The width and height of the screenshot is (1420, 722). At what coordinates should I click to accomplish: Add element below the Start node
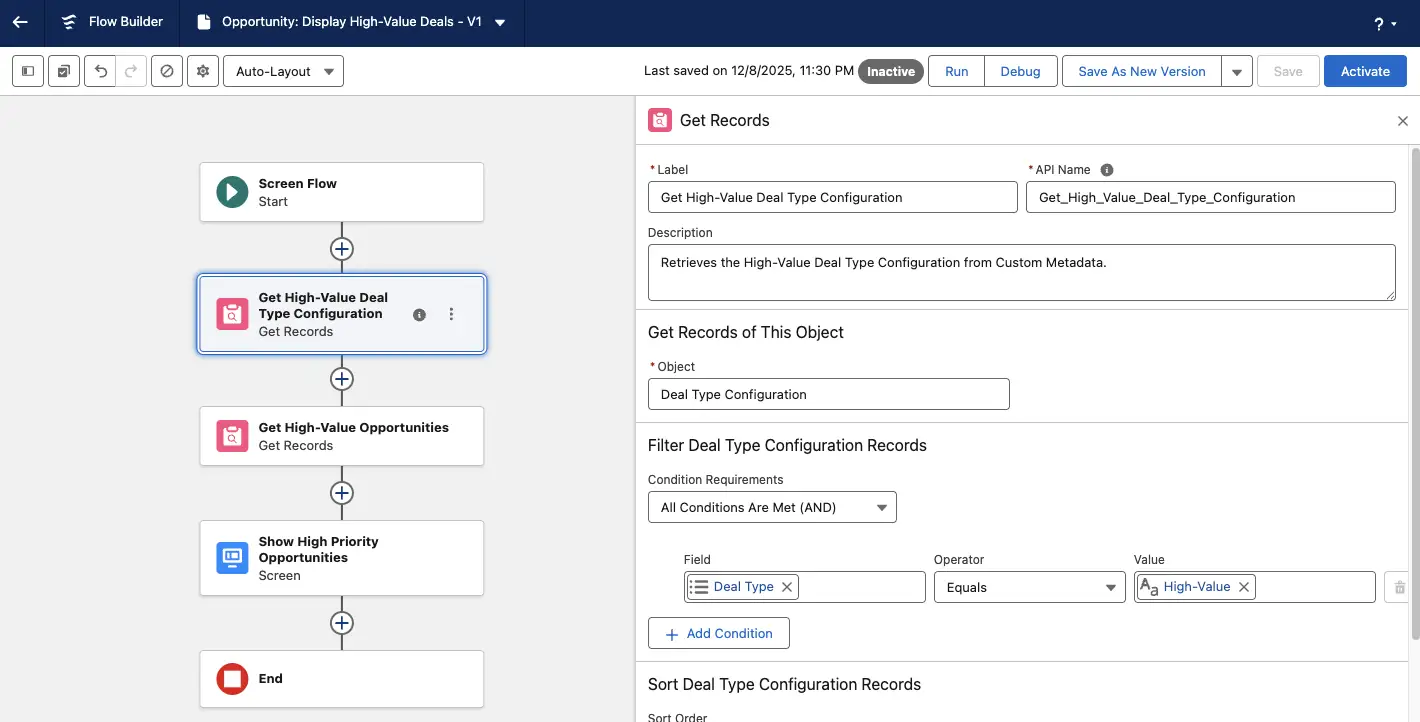[342, 249]
